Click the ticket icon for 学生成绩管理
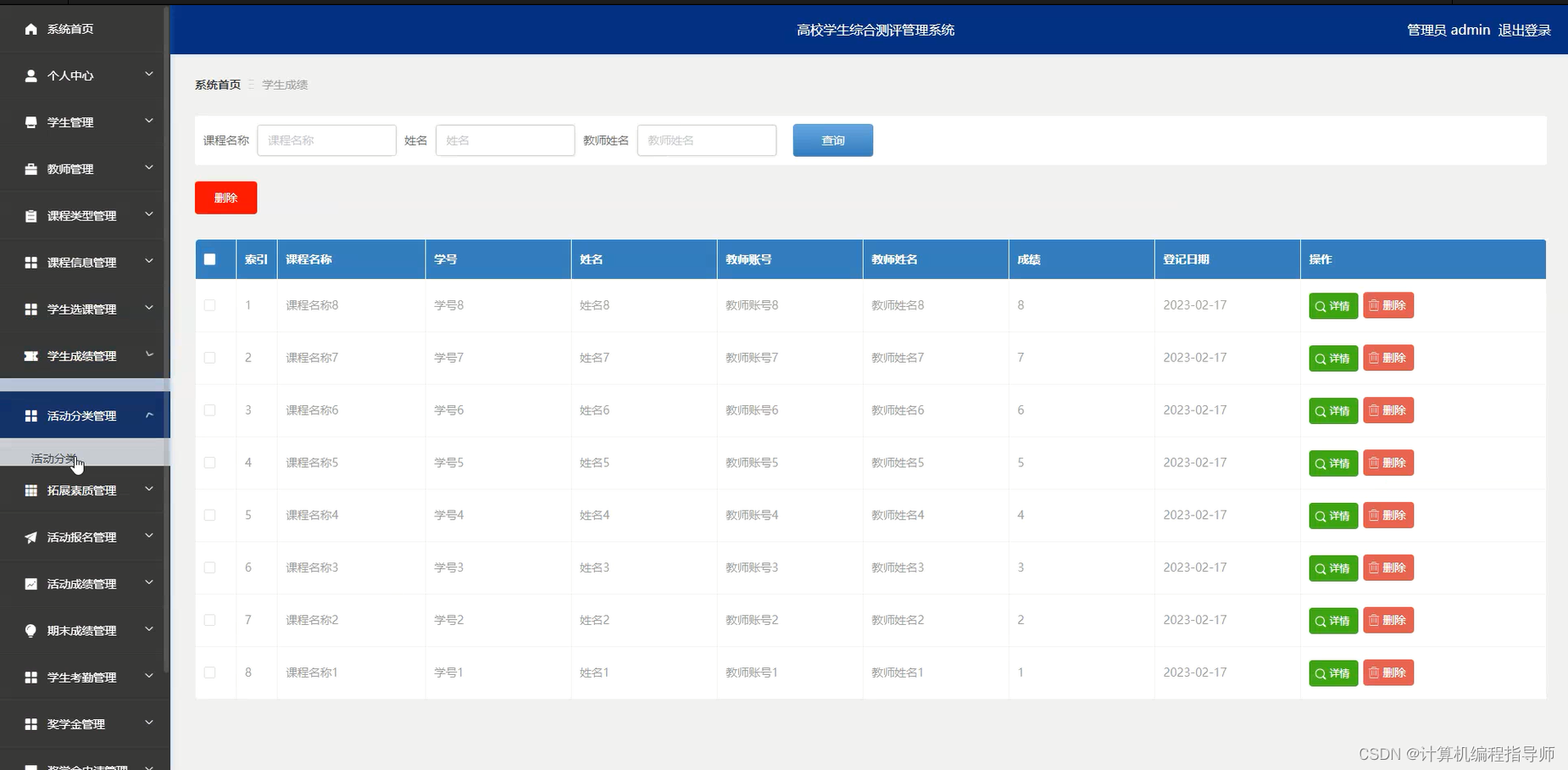The image size is (1568, 770). pos(31,355)
